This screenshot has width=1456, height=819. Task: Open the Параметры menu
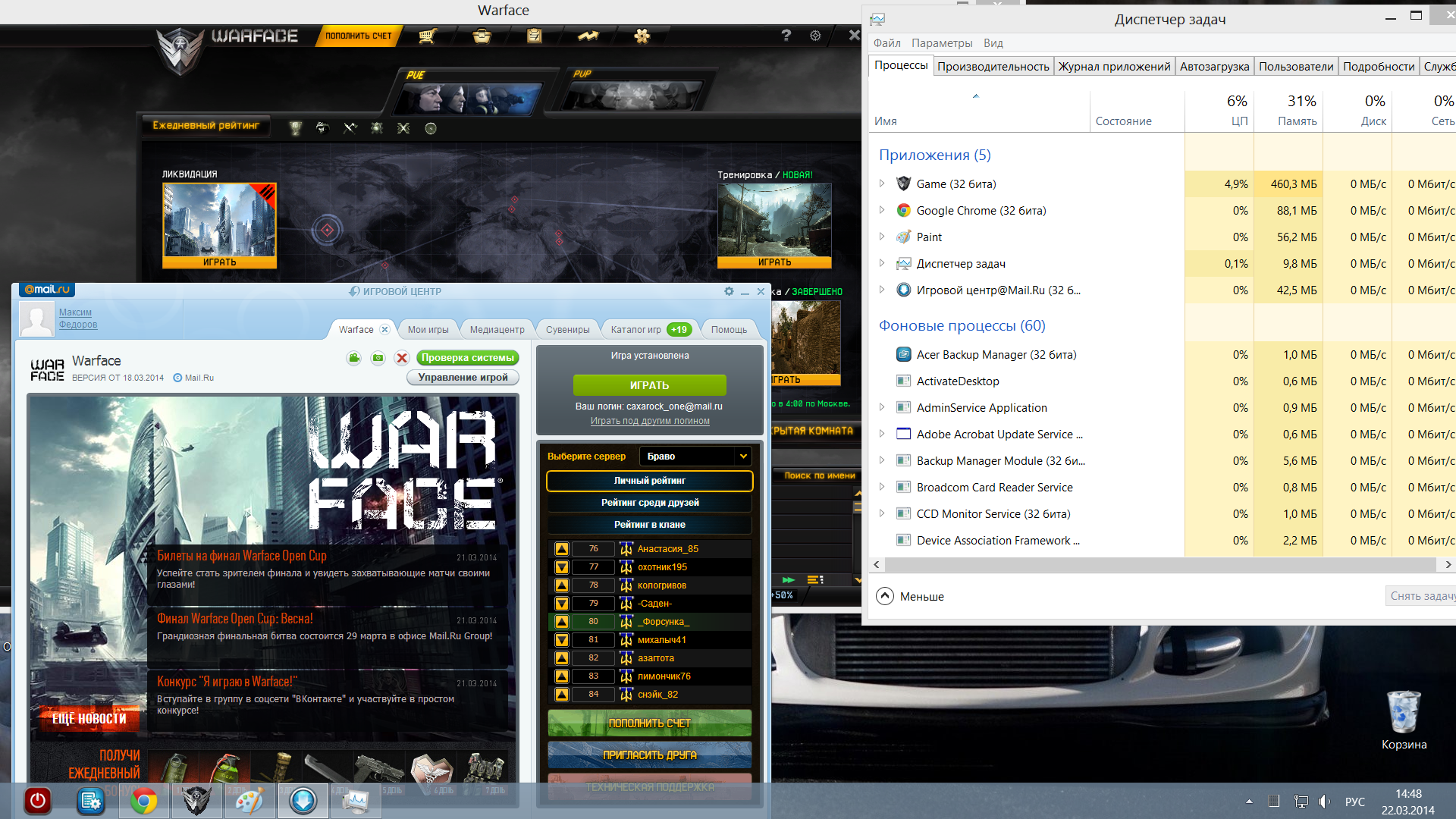coord(942,43)
